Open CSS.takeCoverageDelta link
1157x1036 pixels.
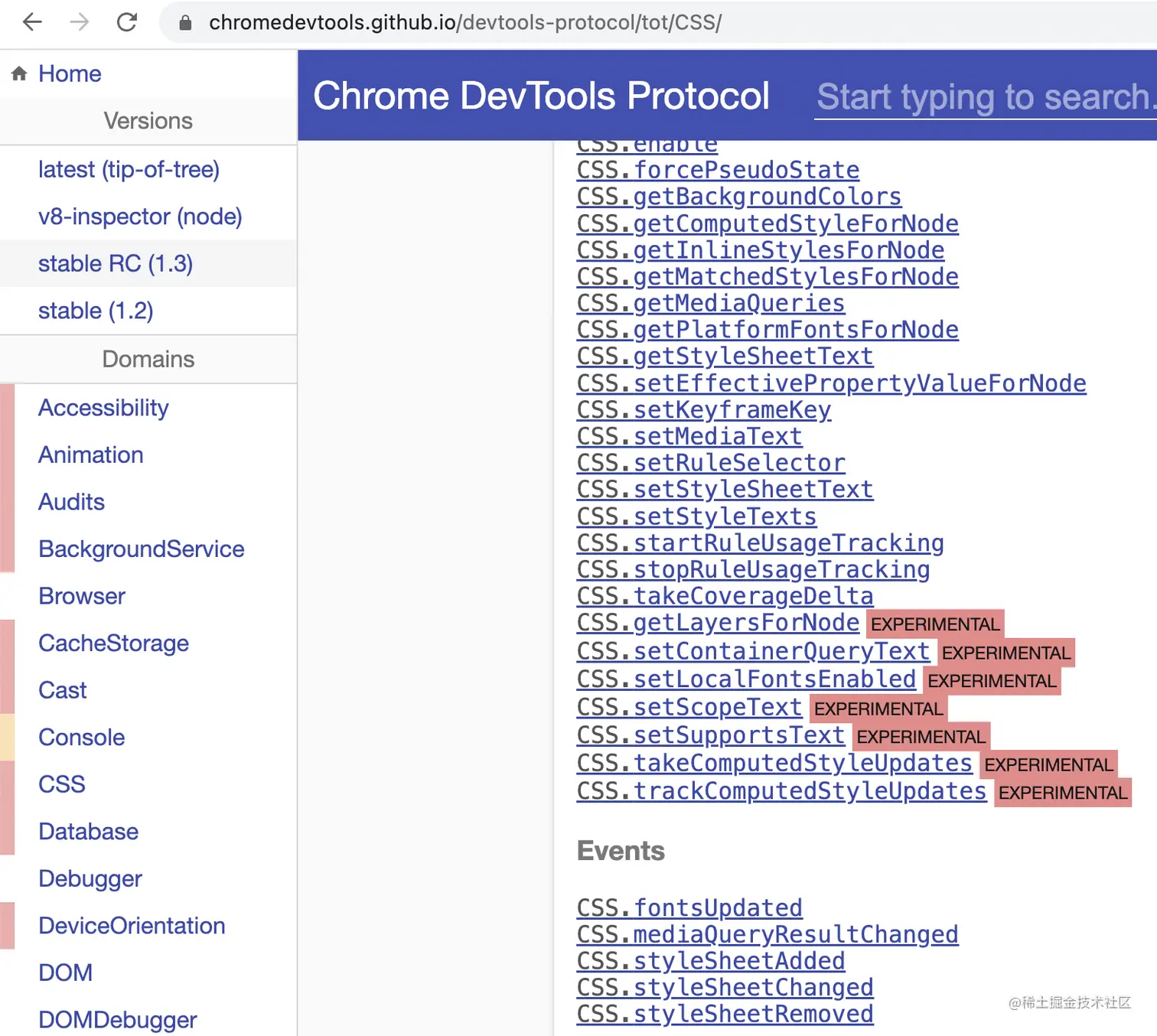point(725,596)
